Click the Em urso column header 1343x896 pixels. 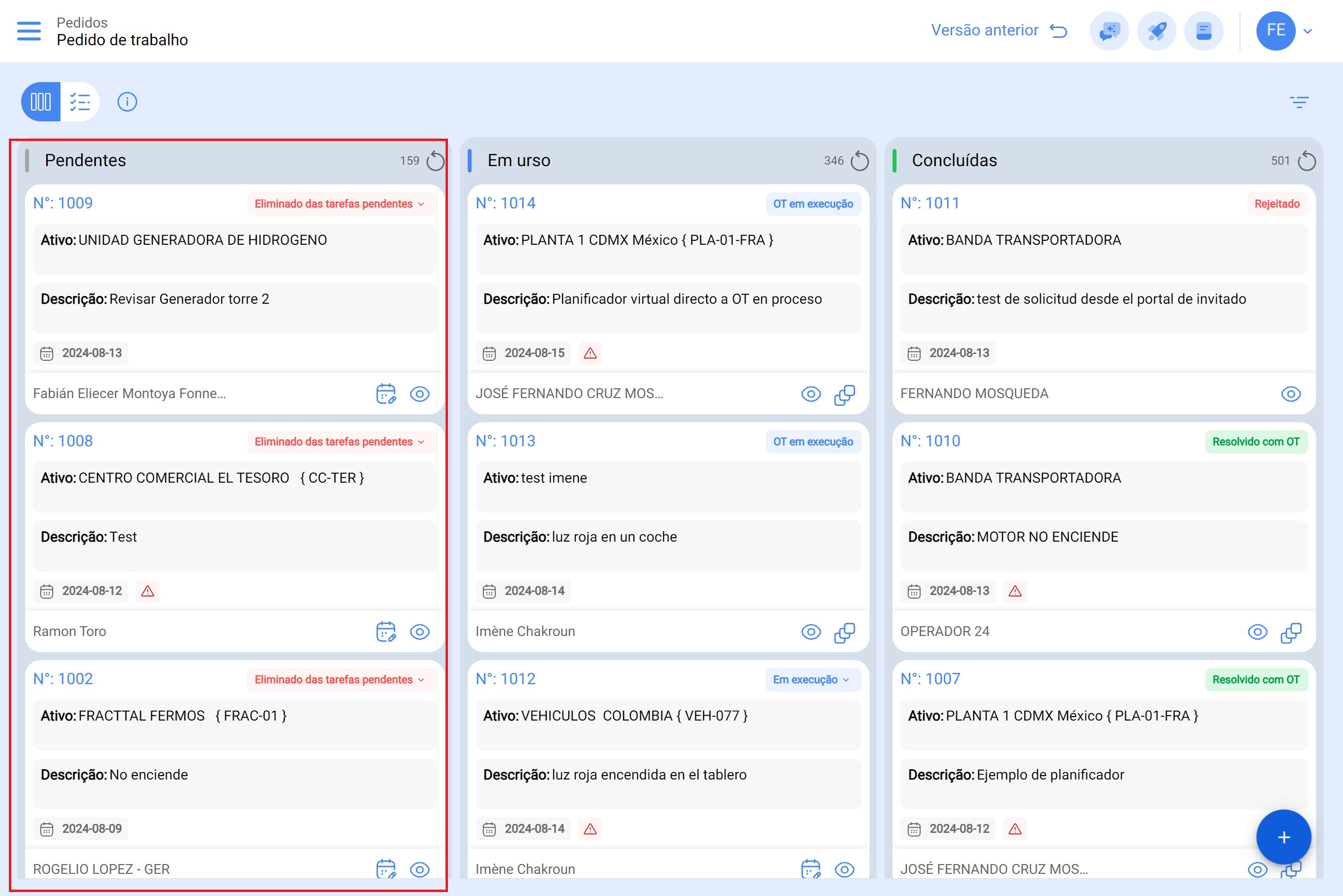(518, 161)
